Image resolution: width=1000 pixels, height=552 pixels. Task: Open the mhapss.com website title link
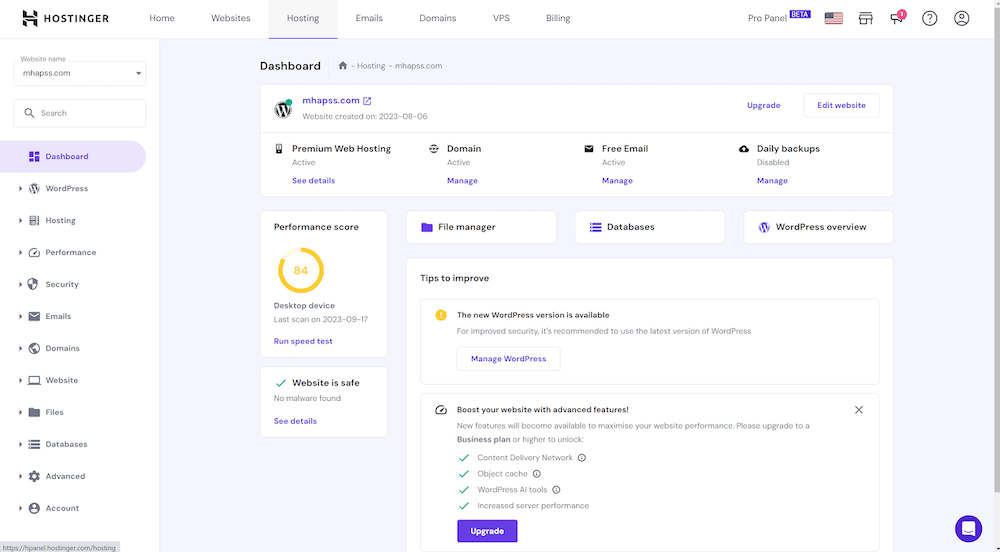pyautogui.click(x=331, y=101)
